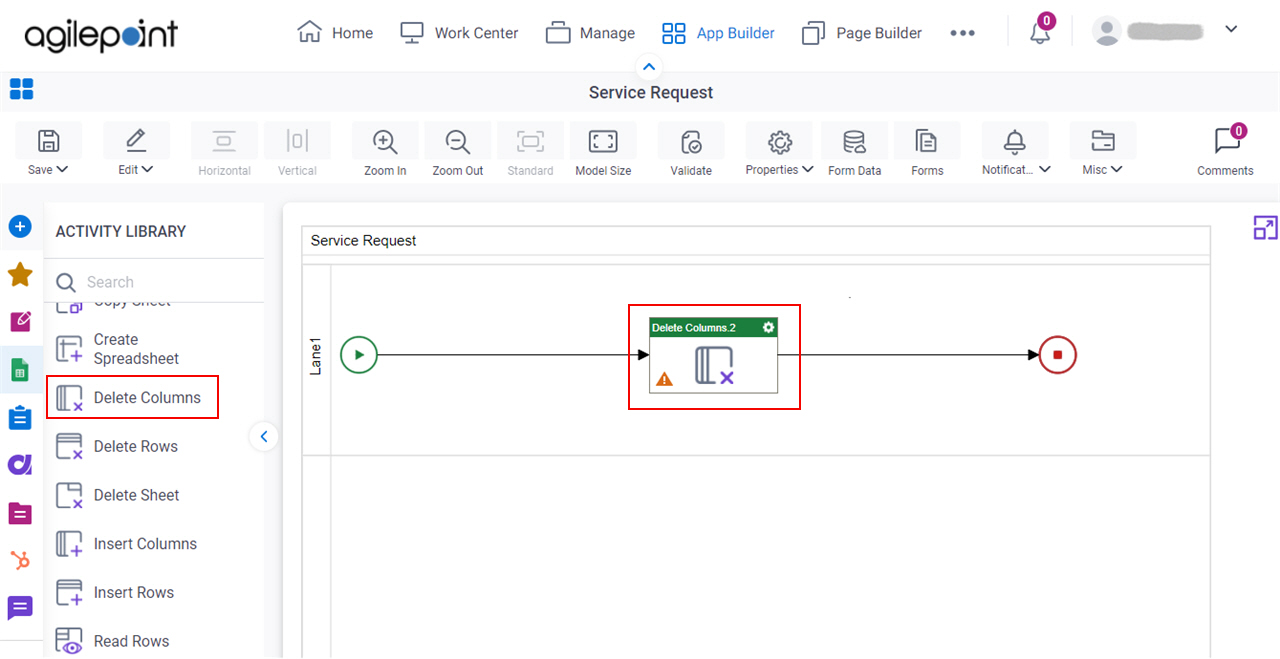The height and width of the screenshot is (659, 1280).
Task: Open the blue clipboard sidebar icon
Action: pos(20,418)
